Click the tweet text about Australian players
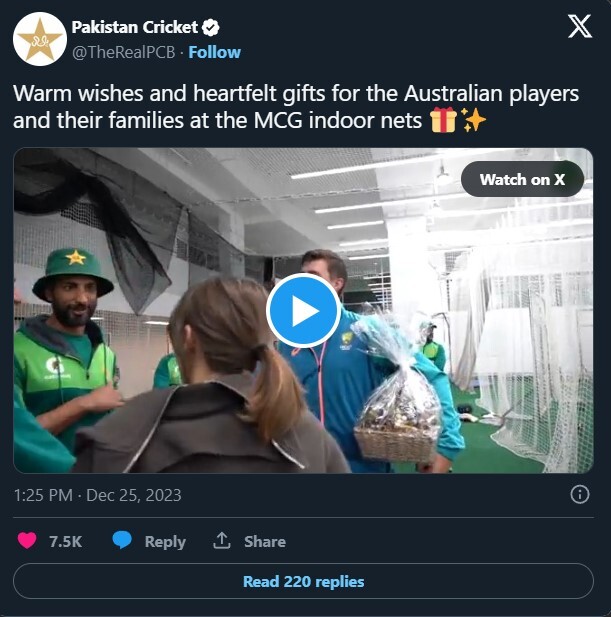 click(296, 107)
